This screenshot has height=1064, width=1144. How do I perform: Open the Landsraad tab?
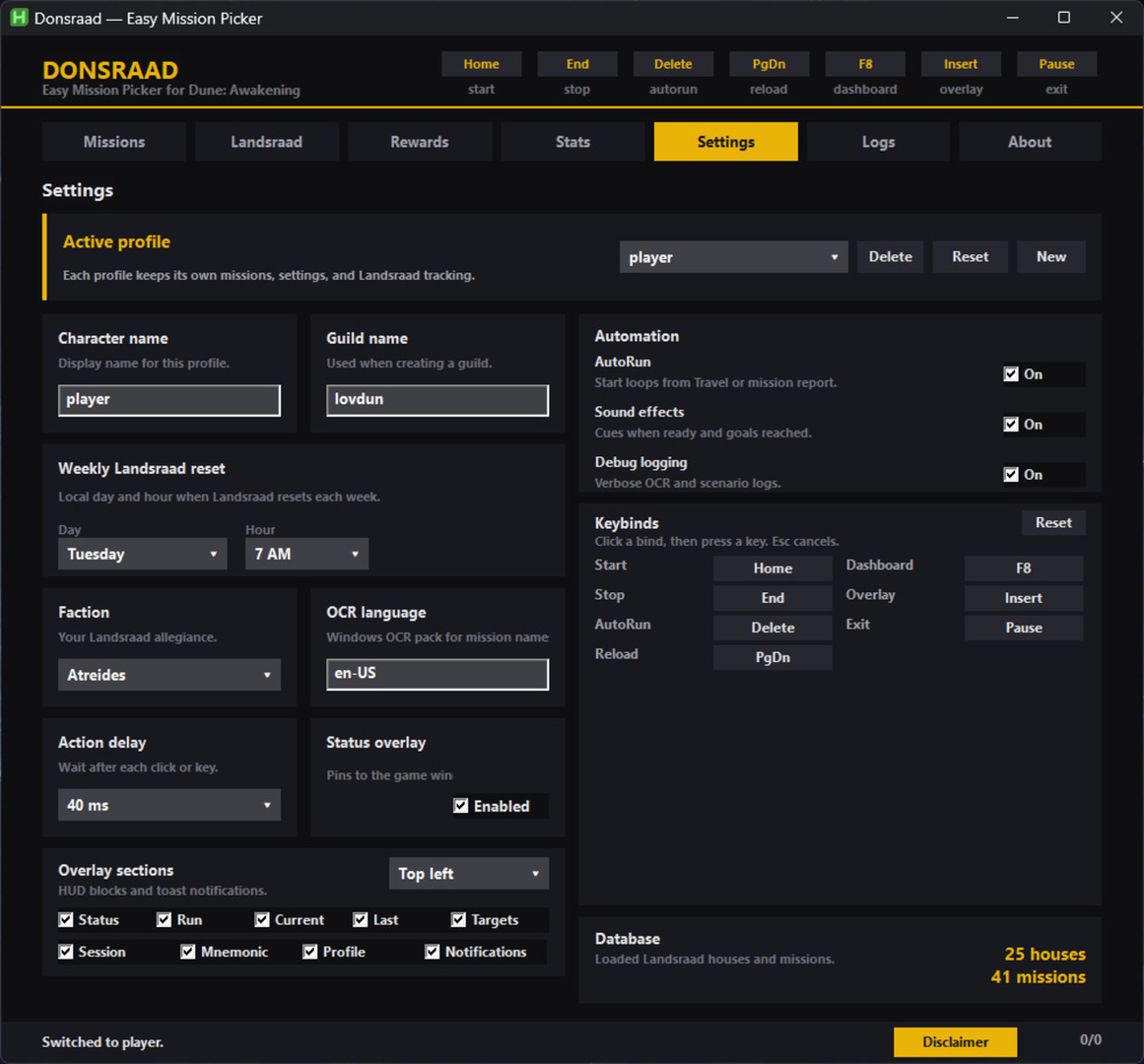coord(266,142)
